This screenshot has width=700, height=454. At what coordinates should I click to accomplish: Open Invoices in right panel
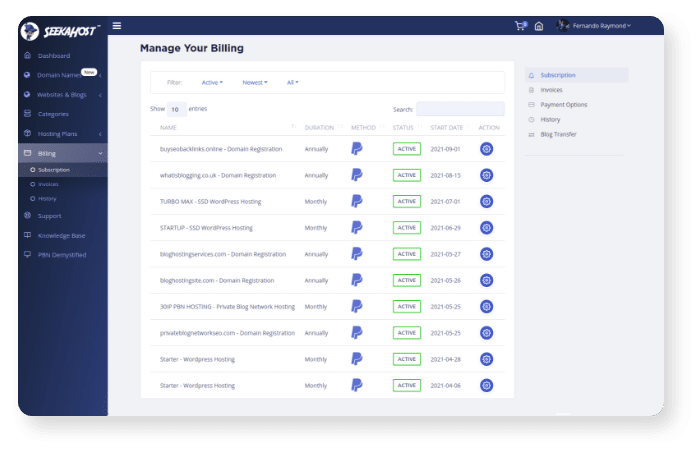click(551, 90)
